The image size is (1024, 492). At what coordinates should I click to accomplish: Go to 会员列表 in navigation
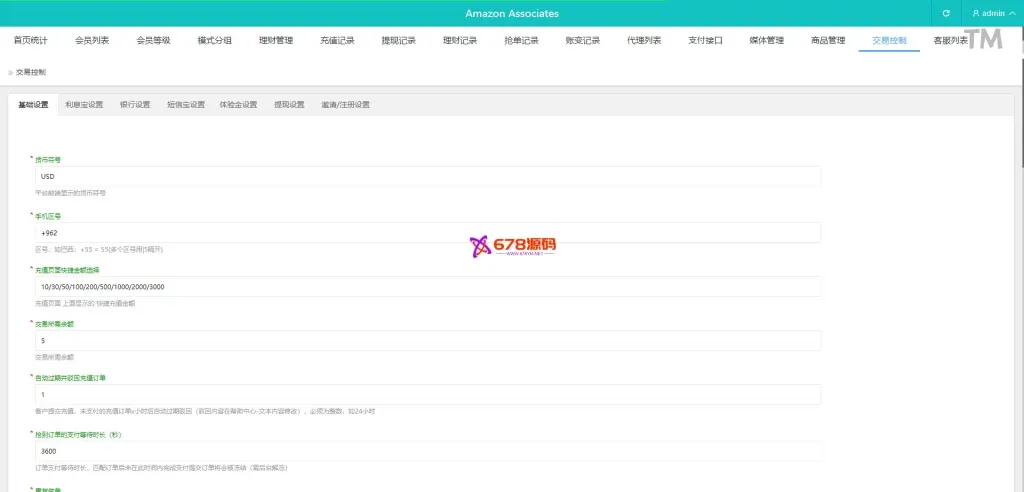[92, 41]
